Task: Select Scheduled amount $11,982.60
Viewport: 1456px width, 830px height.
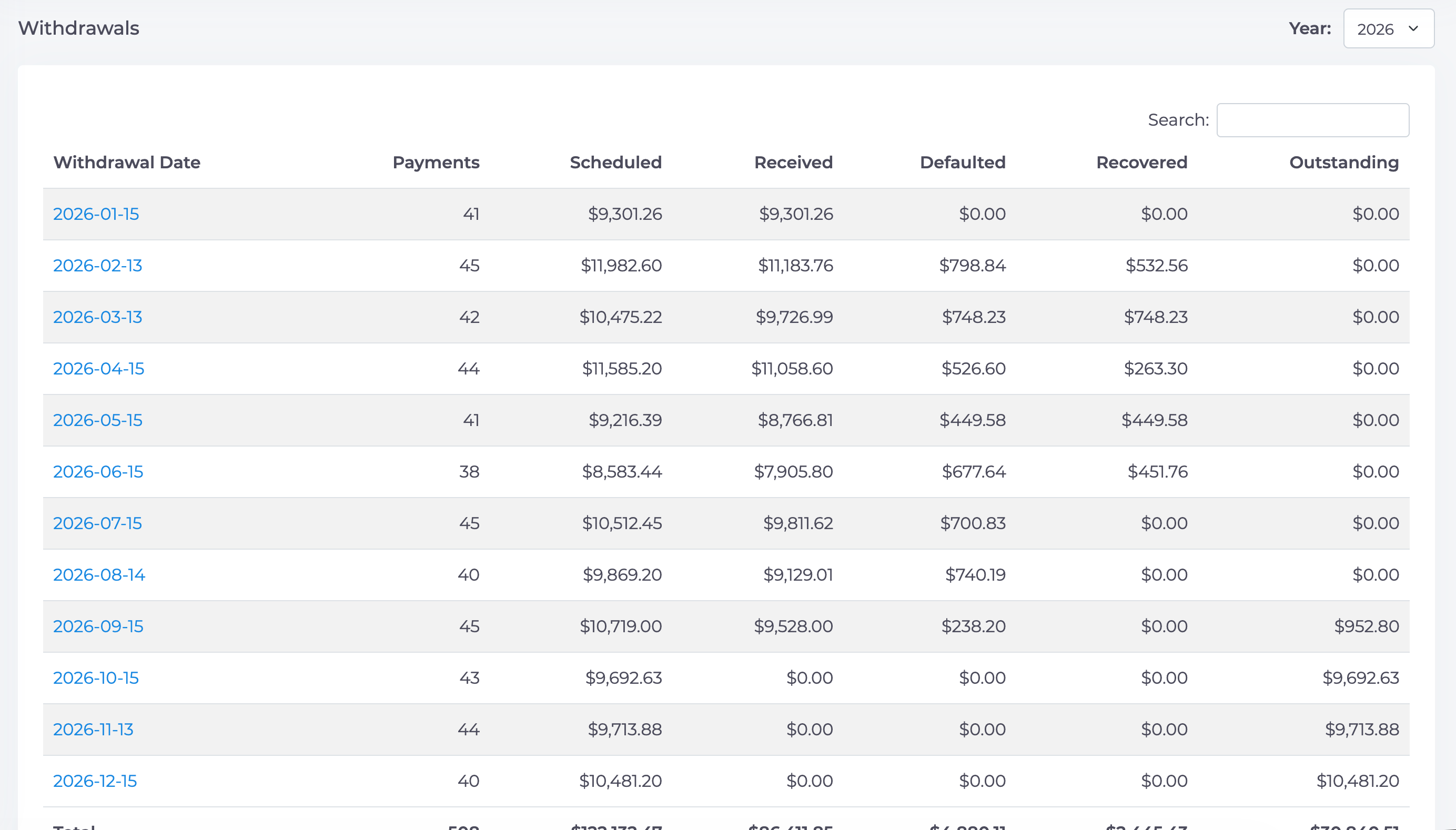Action: [x=621, y=265]
